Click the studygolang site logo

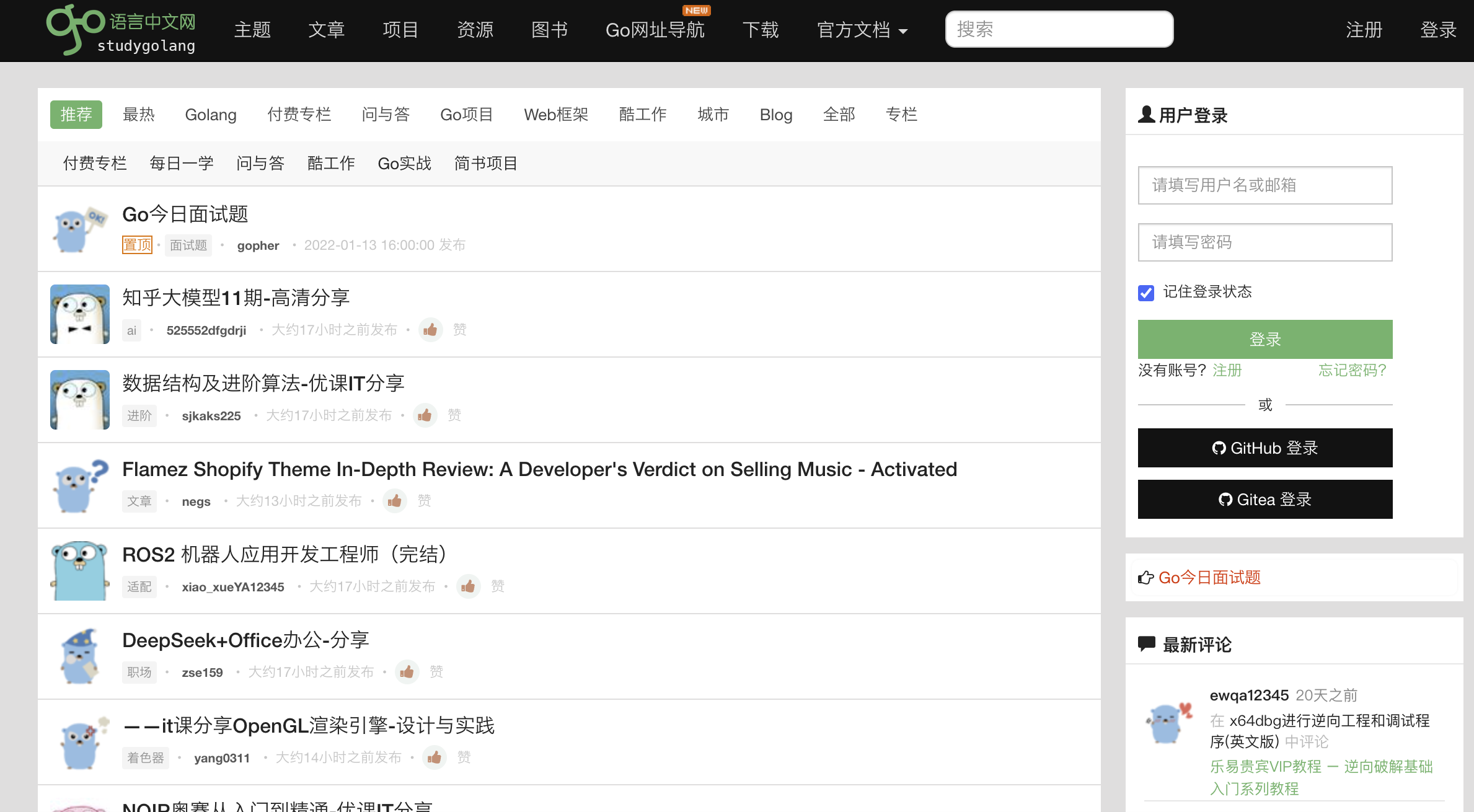point(121,29)
